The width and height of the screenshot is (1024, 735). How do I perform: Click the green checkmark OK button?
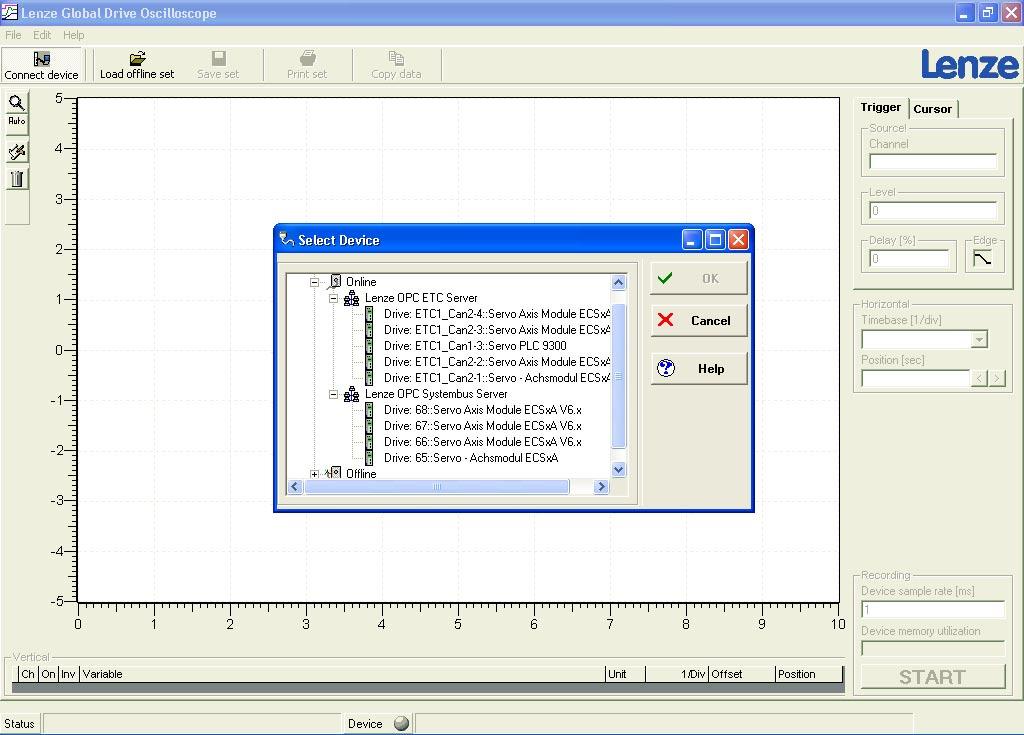click(699, 279)
